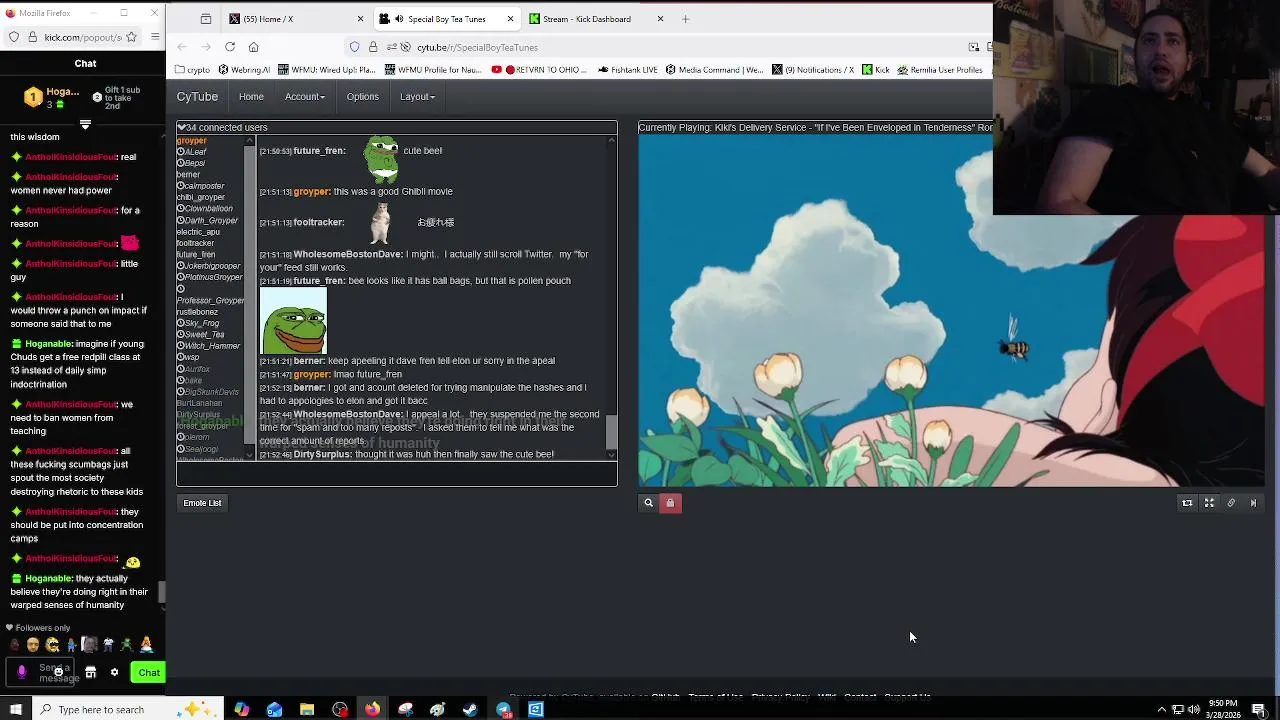
Task: Open Telegram from the taskbar
Action: [x=503, y=710]
